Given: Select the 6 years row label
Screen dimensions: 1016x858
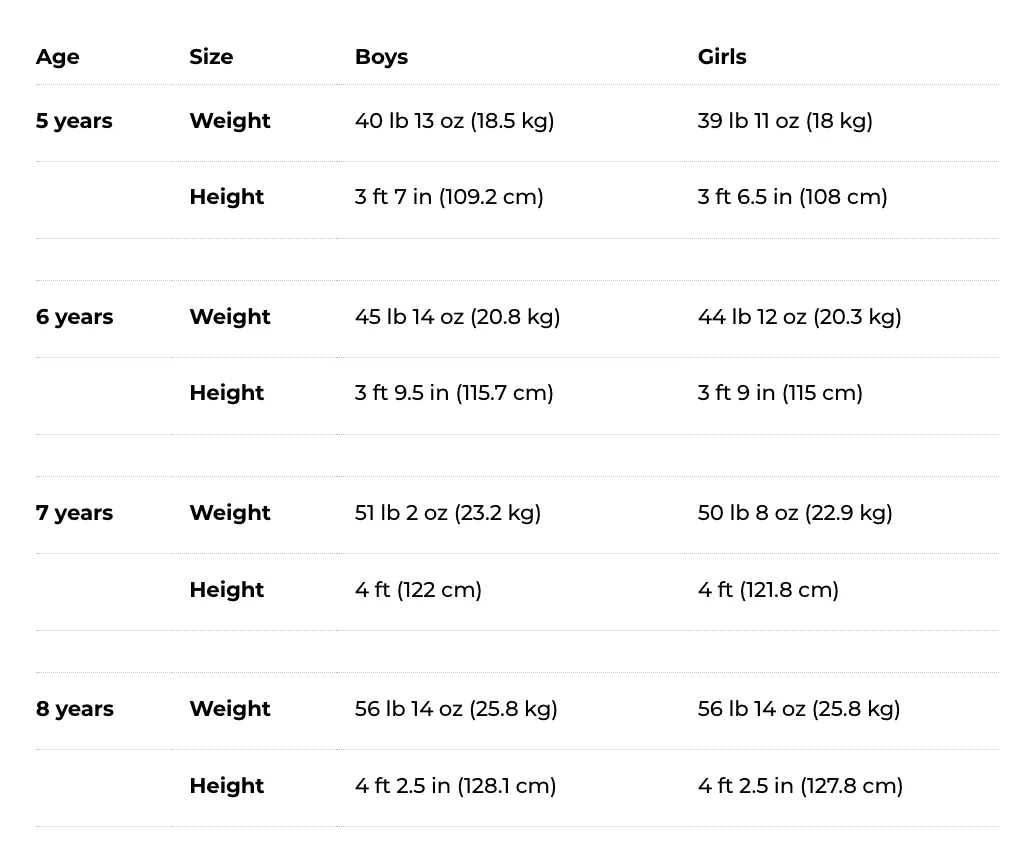Looking at the screenshot, I should (x=75, y=317).
